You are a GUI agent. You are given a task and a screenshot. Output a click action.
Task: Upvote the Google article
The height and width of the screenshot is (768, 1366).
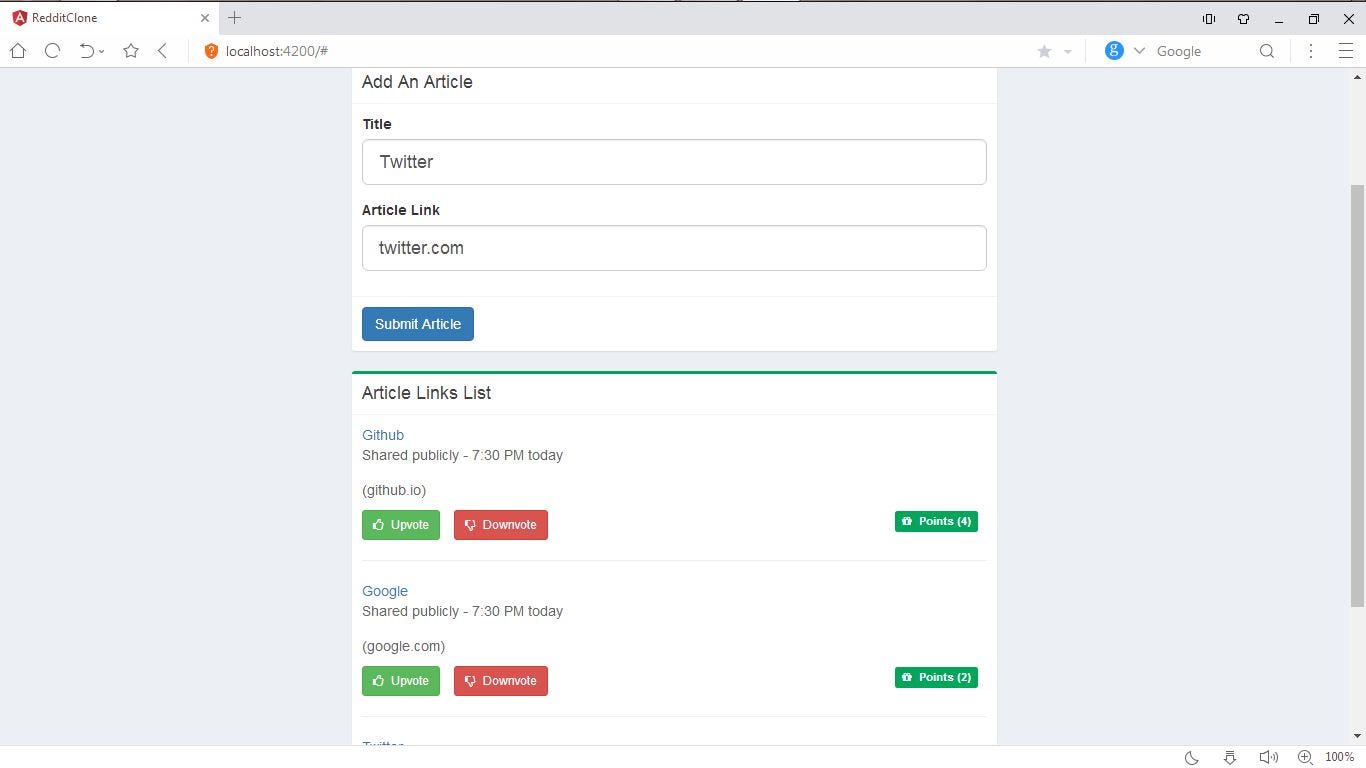point(401,681)
